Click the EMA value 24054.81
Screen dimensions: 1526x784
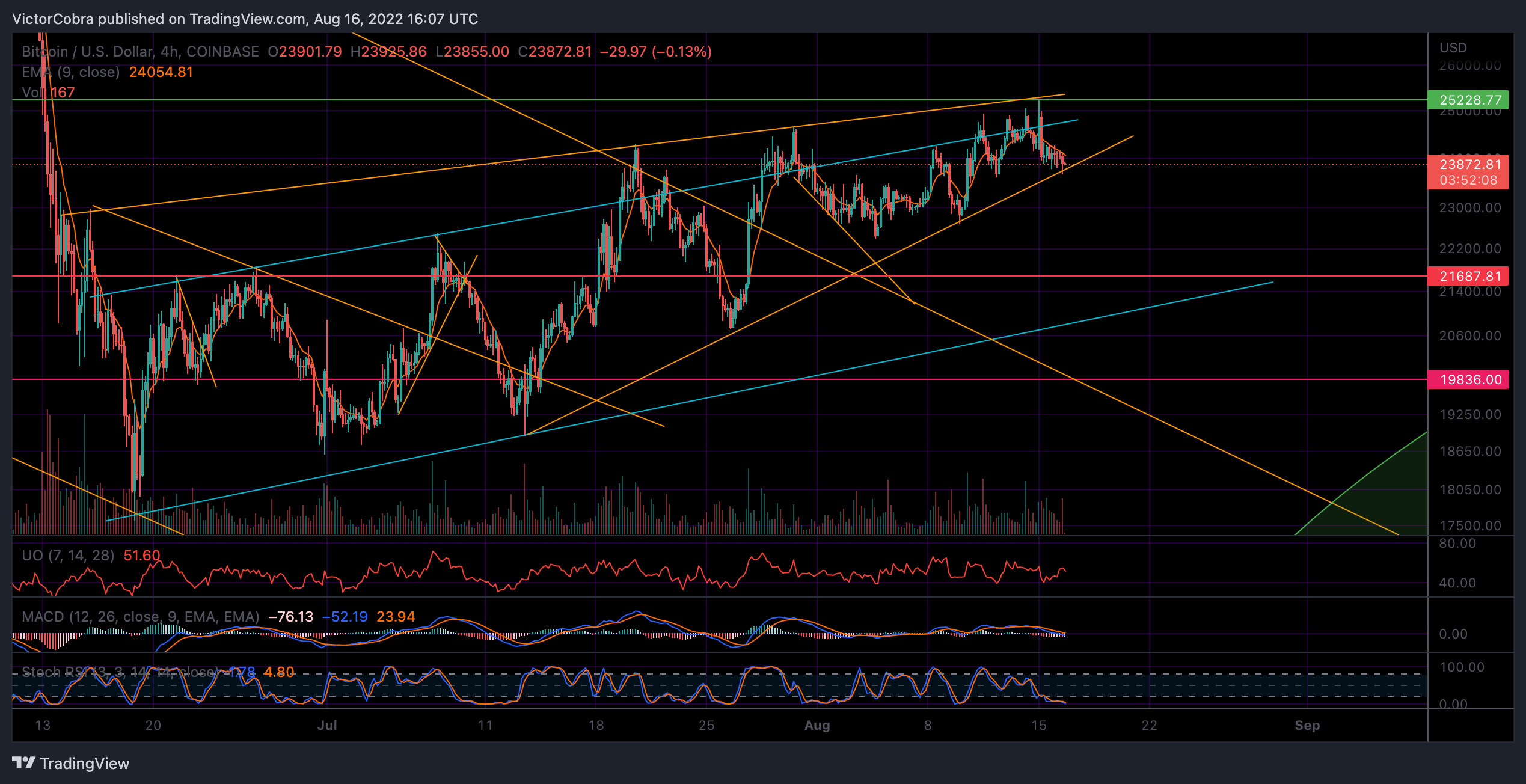pos(161,72)
